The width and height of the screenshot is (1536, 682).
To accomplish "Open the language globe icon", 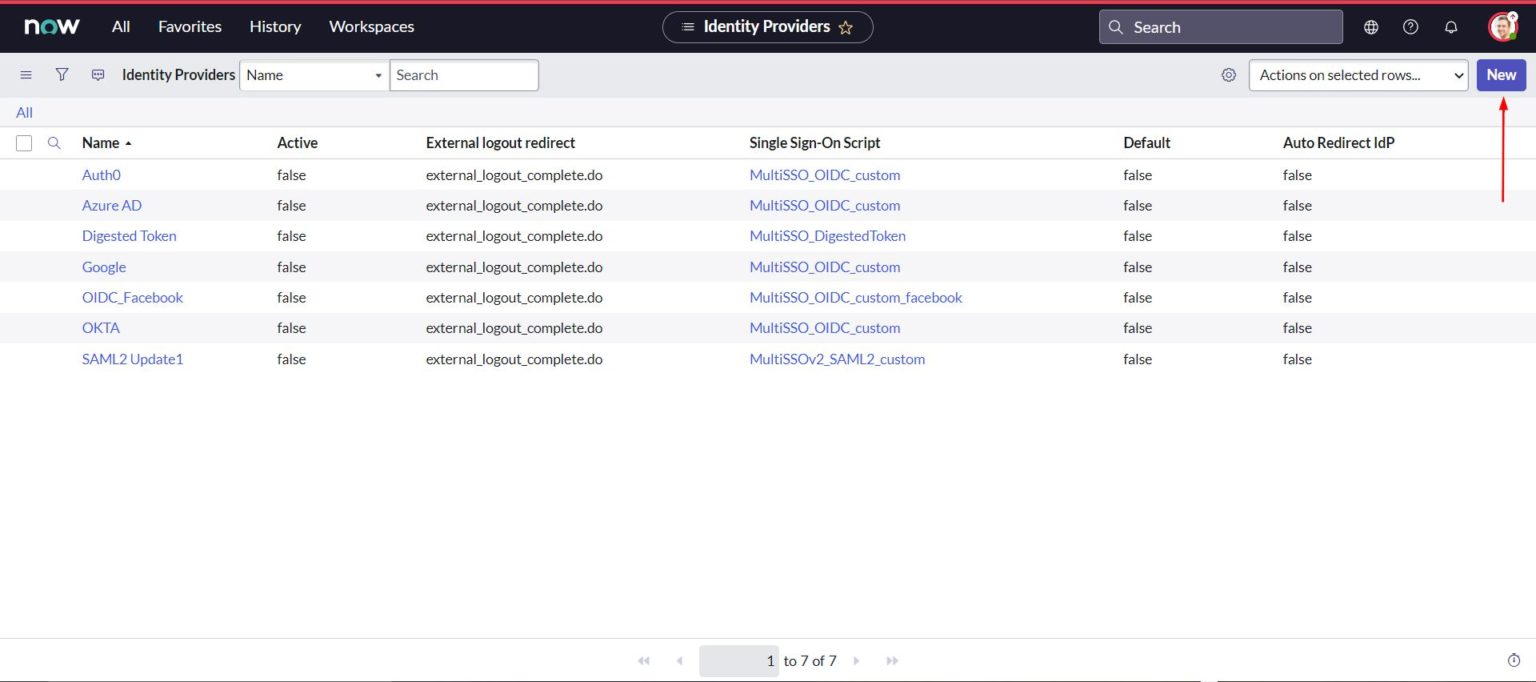I will pyautogui.click(x=1370, y=27).
